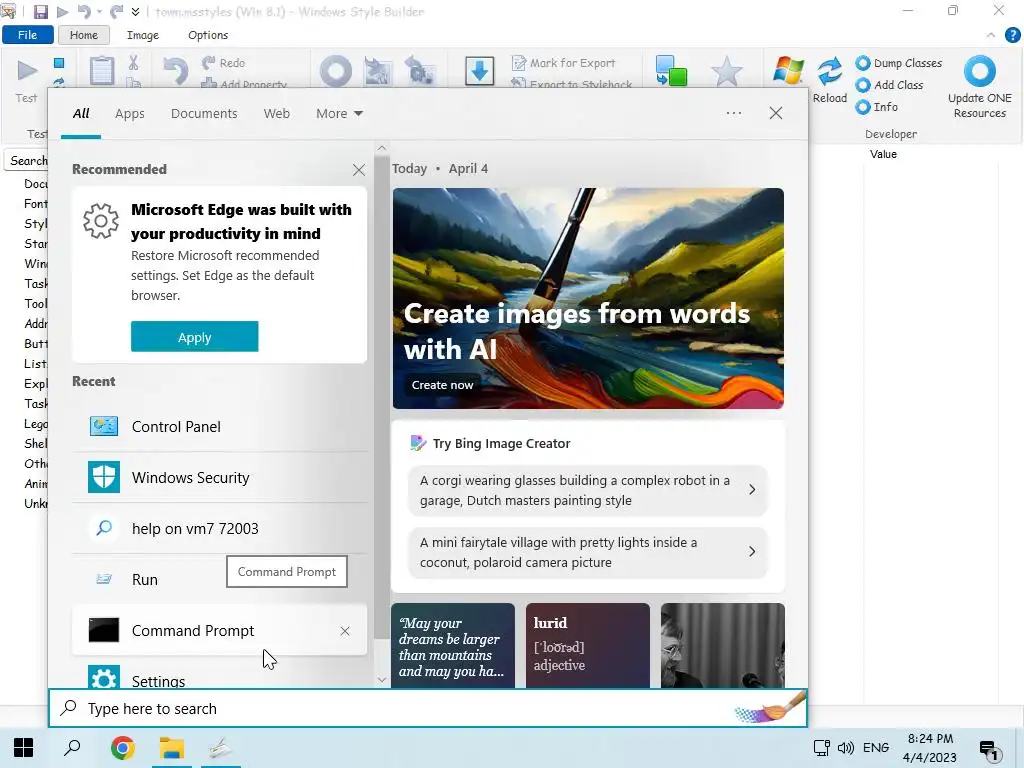This screenshot has width=1024, height=768.
Task: Click the volume speaker icon in system tray
Action: [845, 748]
